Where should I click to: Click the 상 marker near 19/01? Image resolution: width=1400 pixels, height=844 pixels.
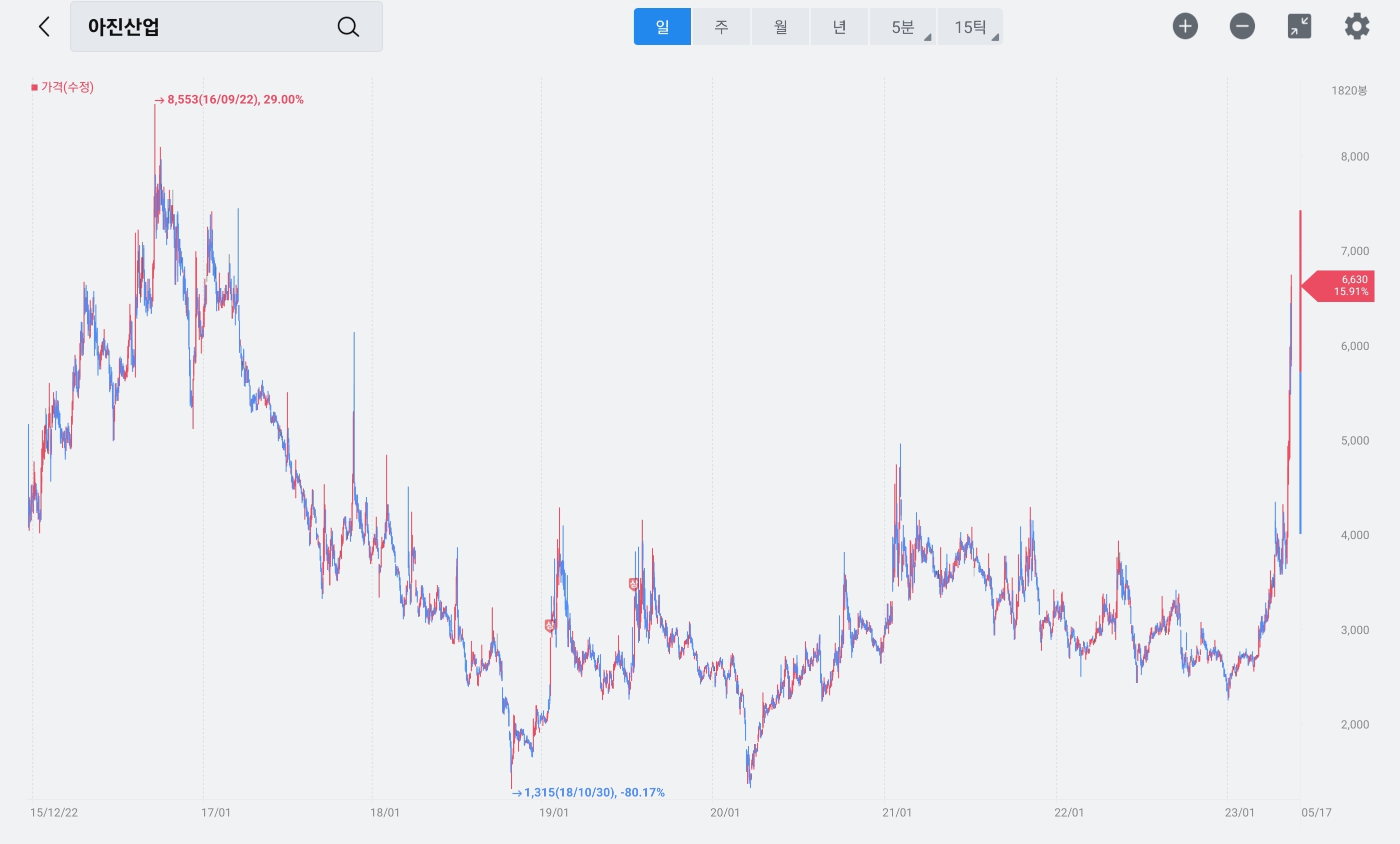[549, 625]
